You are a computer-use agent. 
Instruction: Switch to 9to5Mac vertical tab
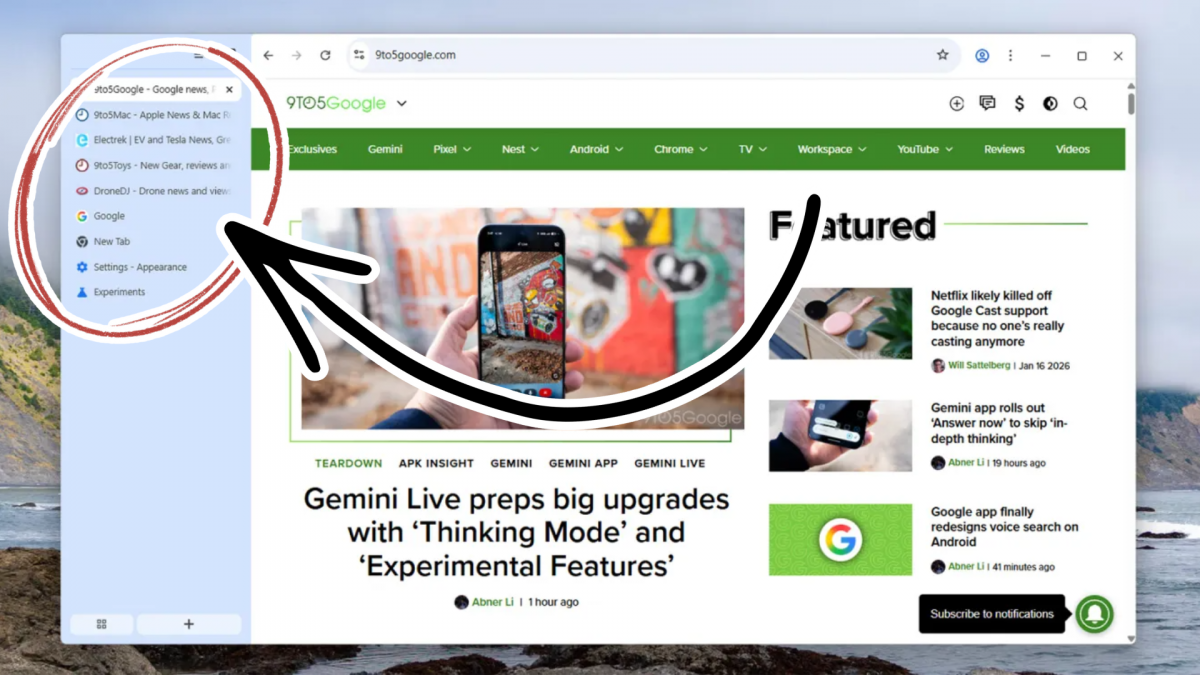click(155, 115)
